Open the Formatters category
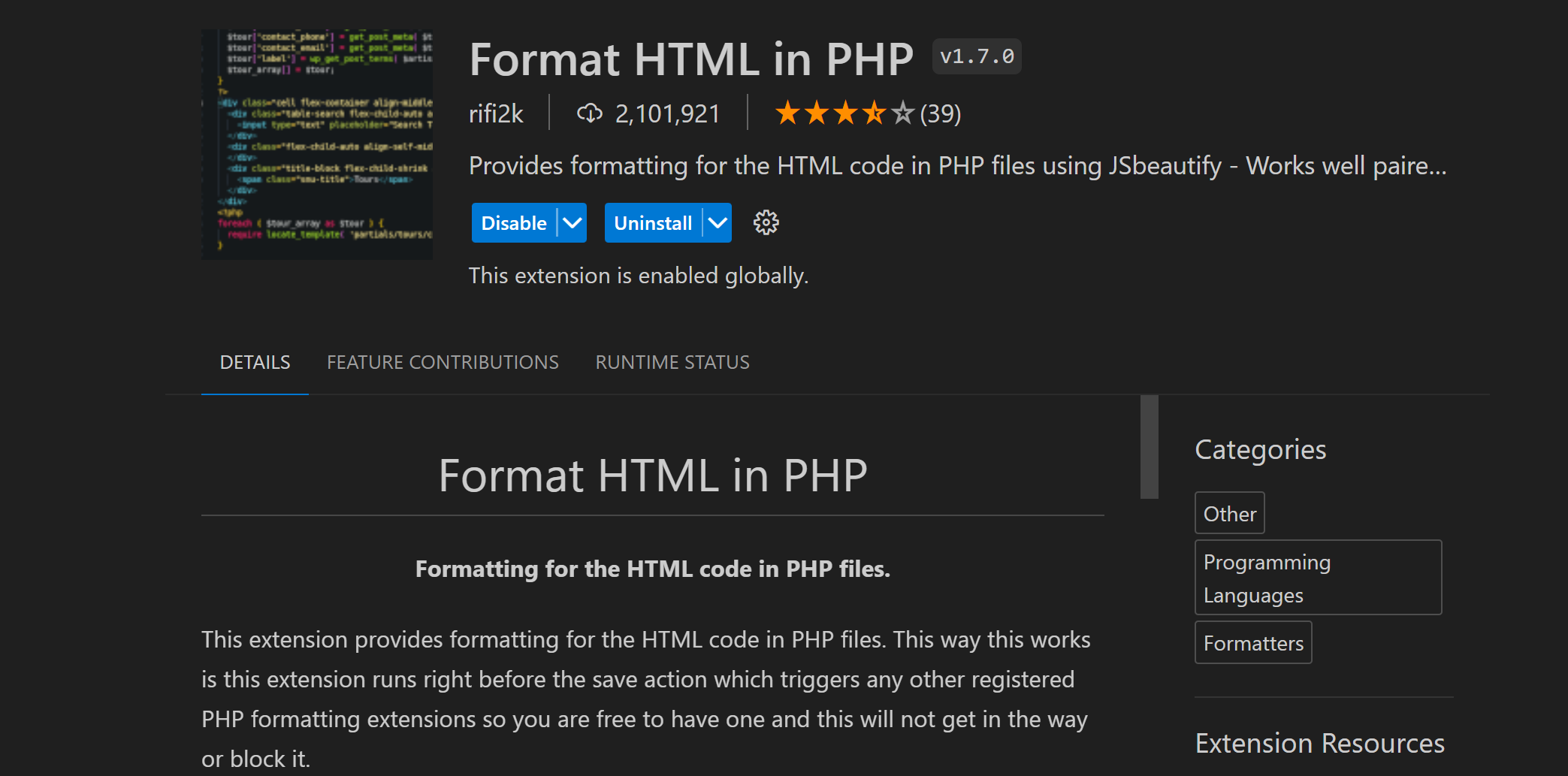 pyautogui.click(x=1252, y=642)
